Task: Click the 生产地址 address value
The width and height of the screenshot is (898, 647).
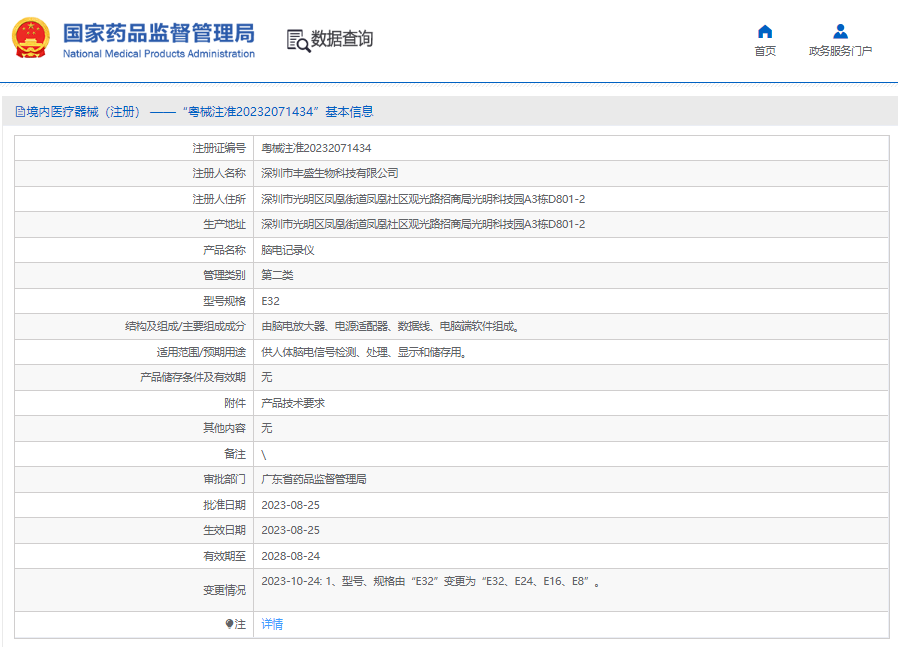Action: [x=423, y=224]
